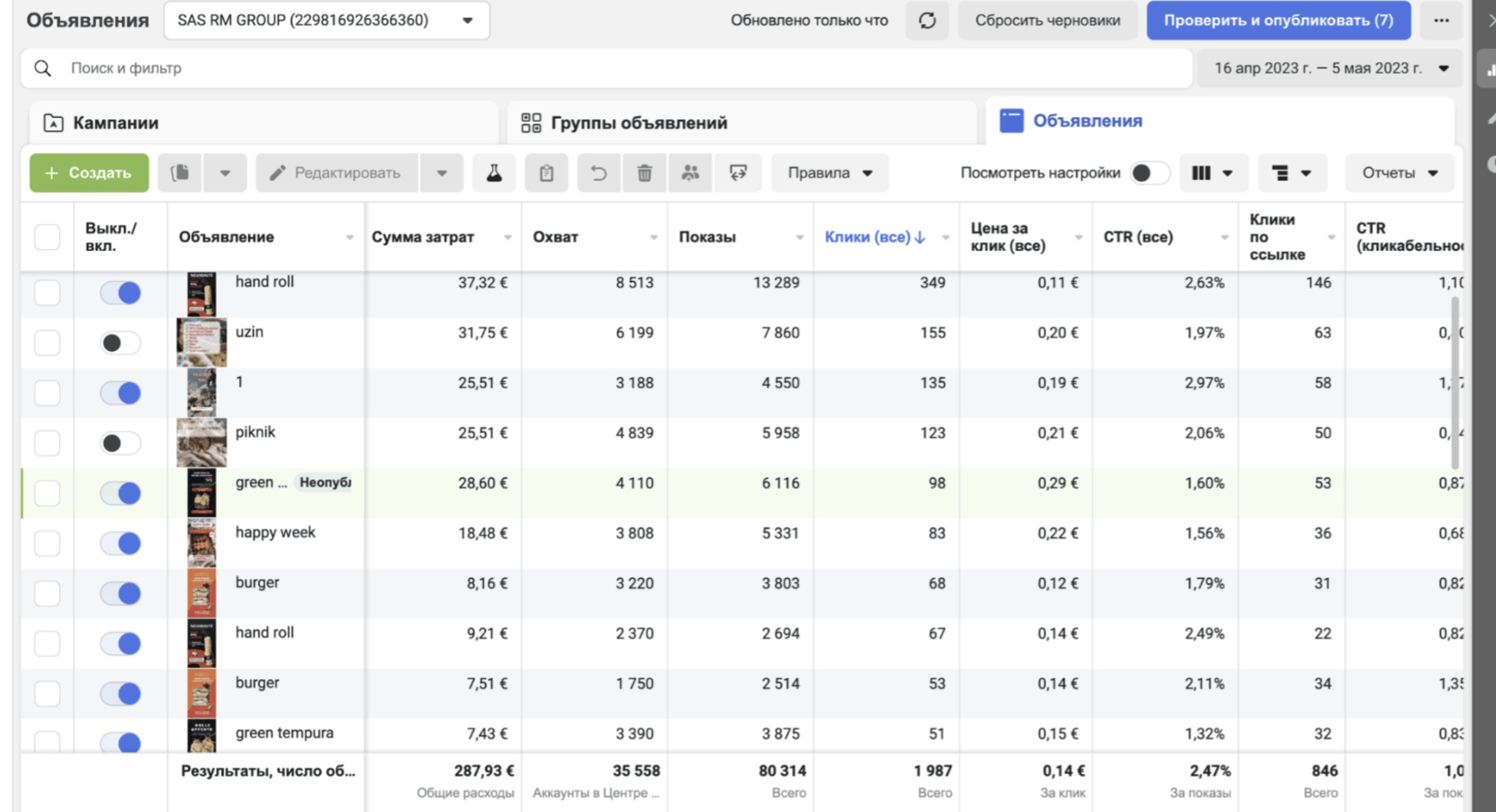Check the piknik row checkbox
This screenshot has height=812, width=1496.
(47, 442)
